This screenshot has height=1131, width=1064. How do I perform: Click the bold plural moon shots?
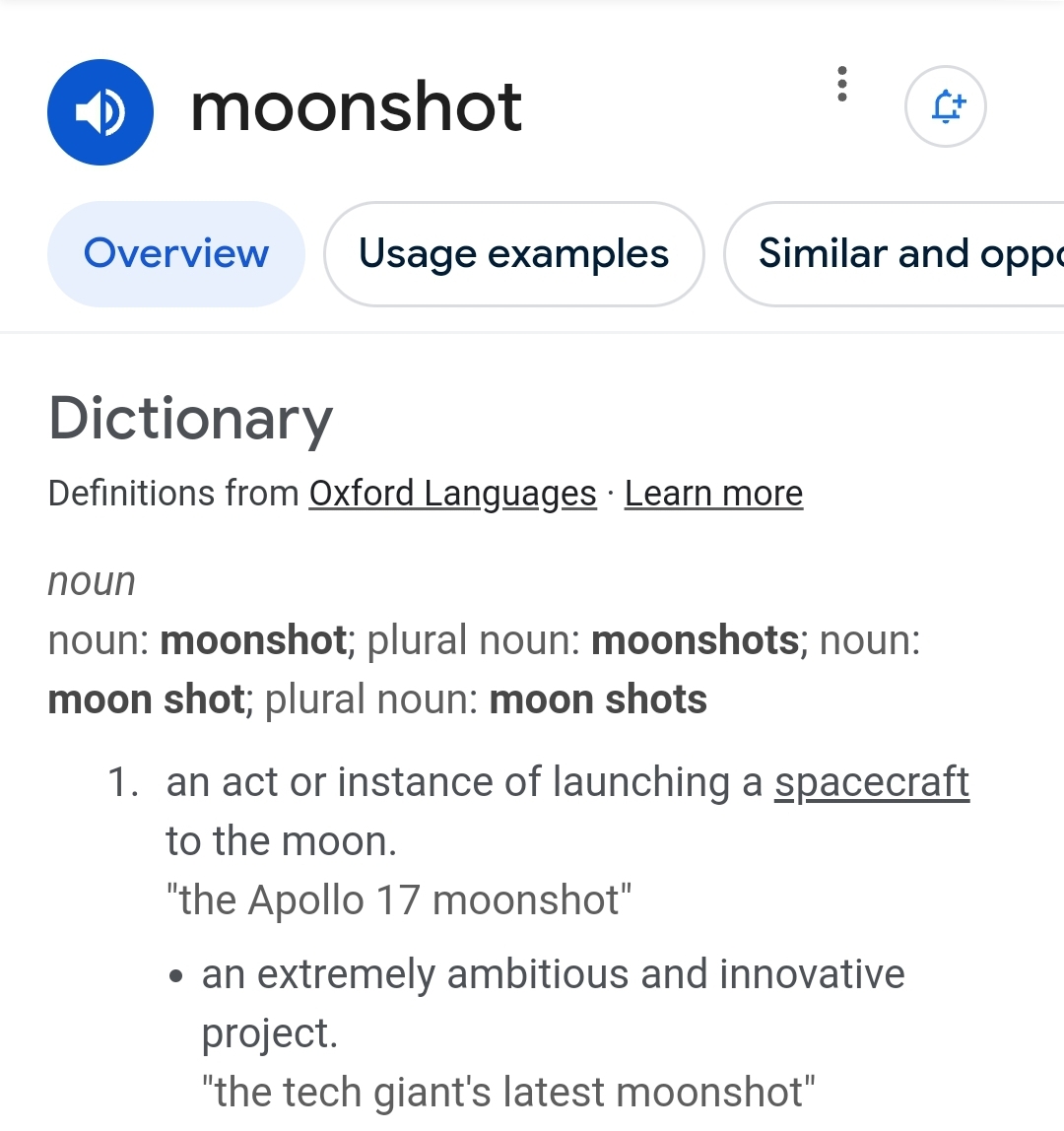tap(598, 700)
